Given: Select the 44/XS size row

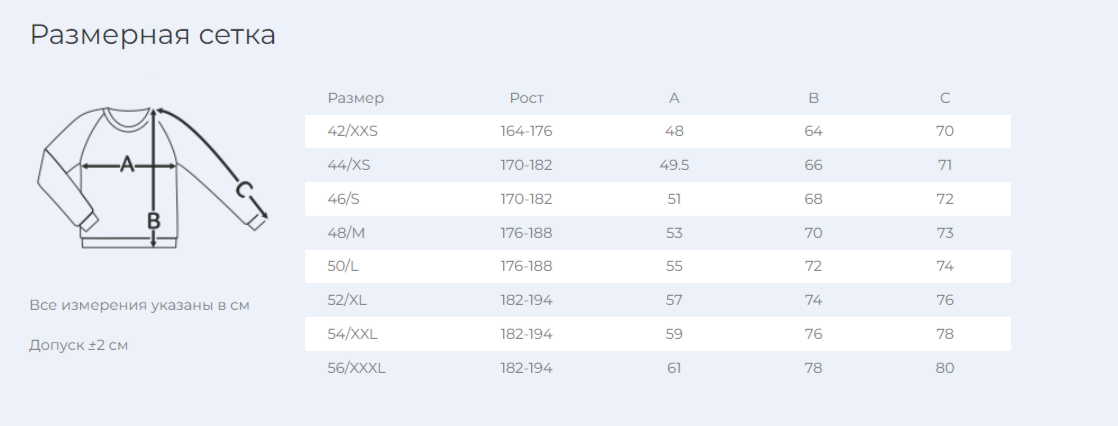Looking at the screenshot, I should (657, 166).
